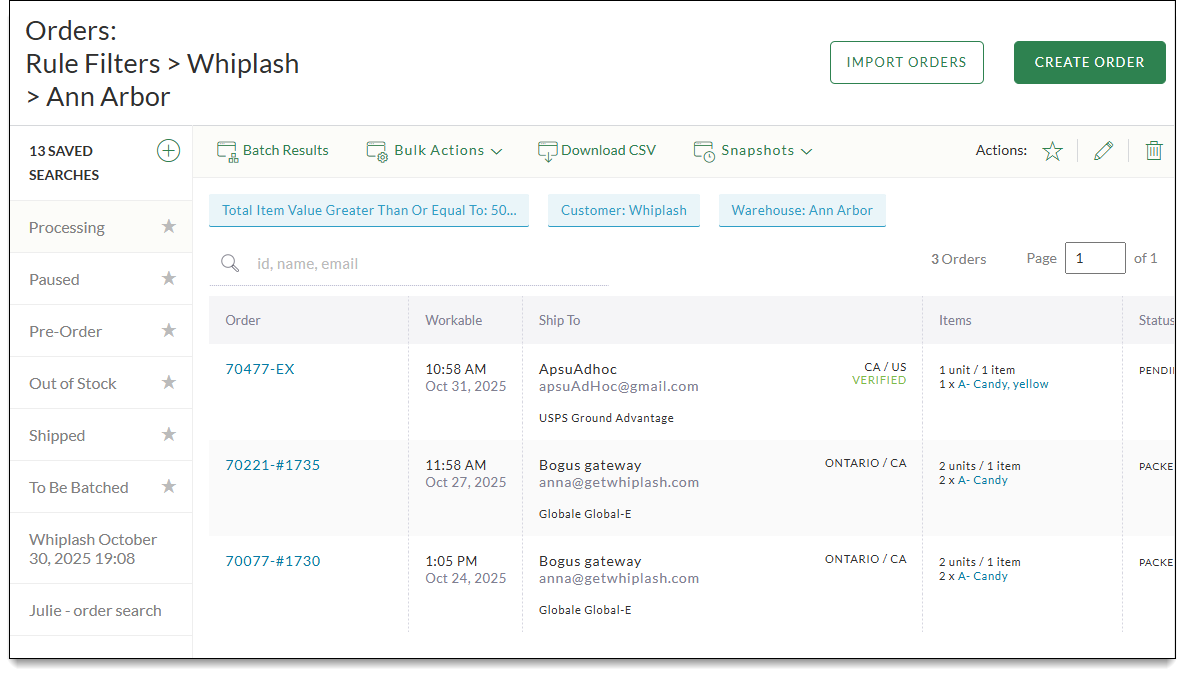Toggle star next to Shipped saved search
Image resolution: width=1185 pixels, height=677 pixels.
coord(169,435)
